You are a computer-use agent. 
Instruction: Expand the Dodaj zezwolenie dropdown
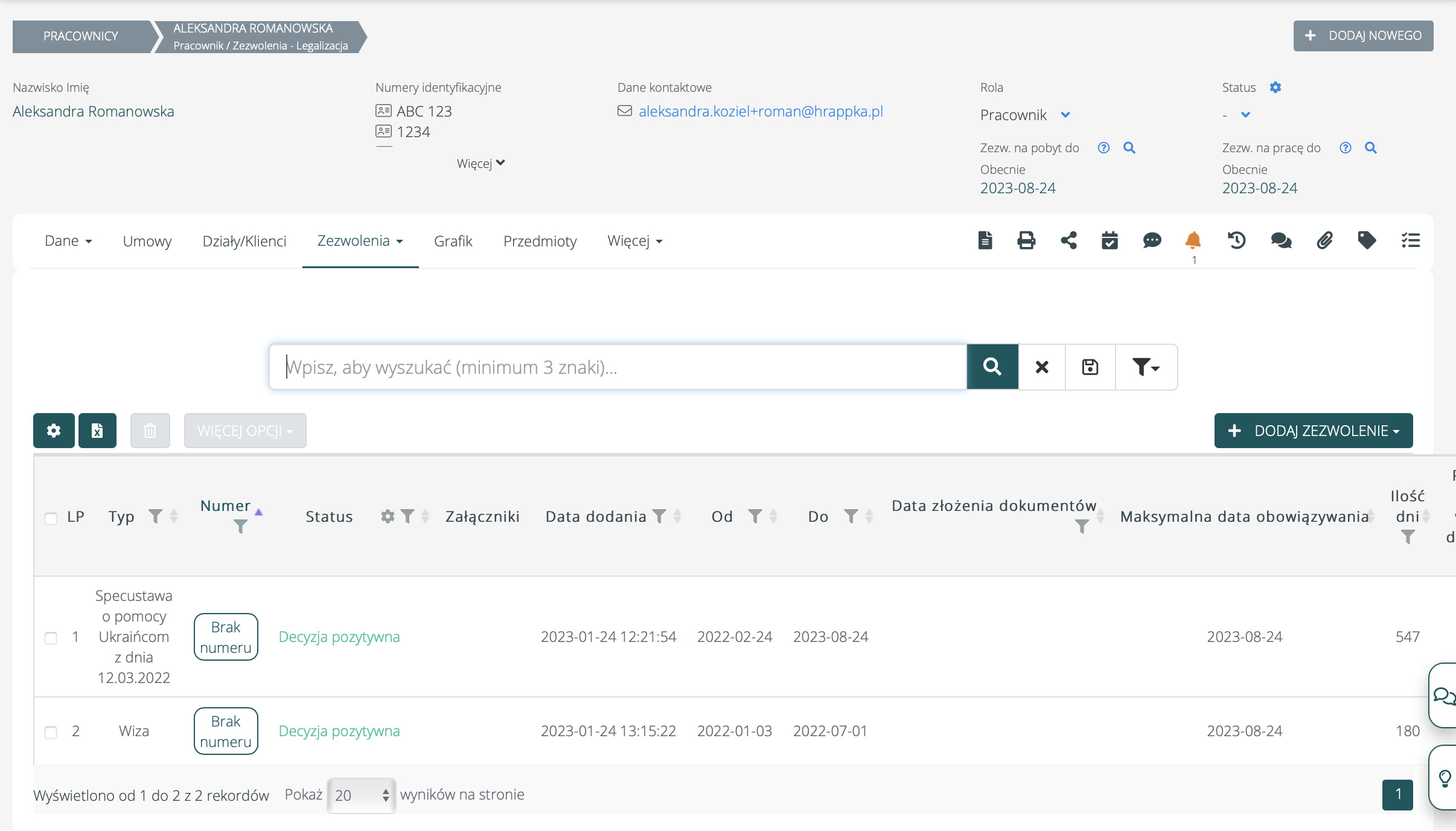(x=1314, y=431)
